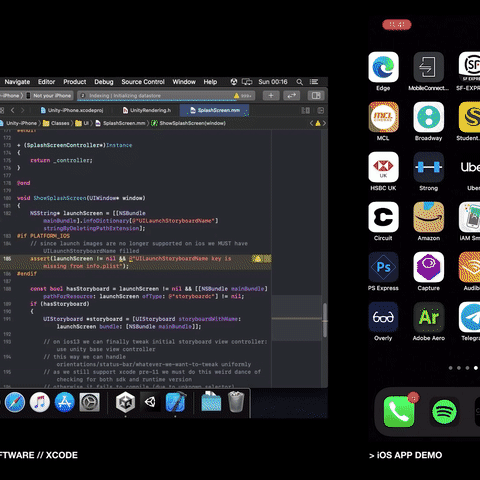
Task: Open the Unity editor in dock
Action: pos(150,402)
